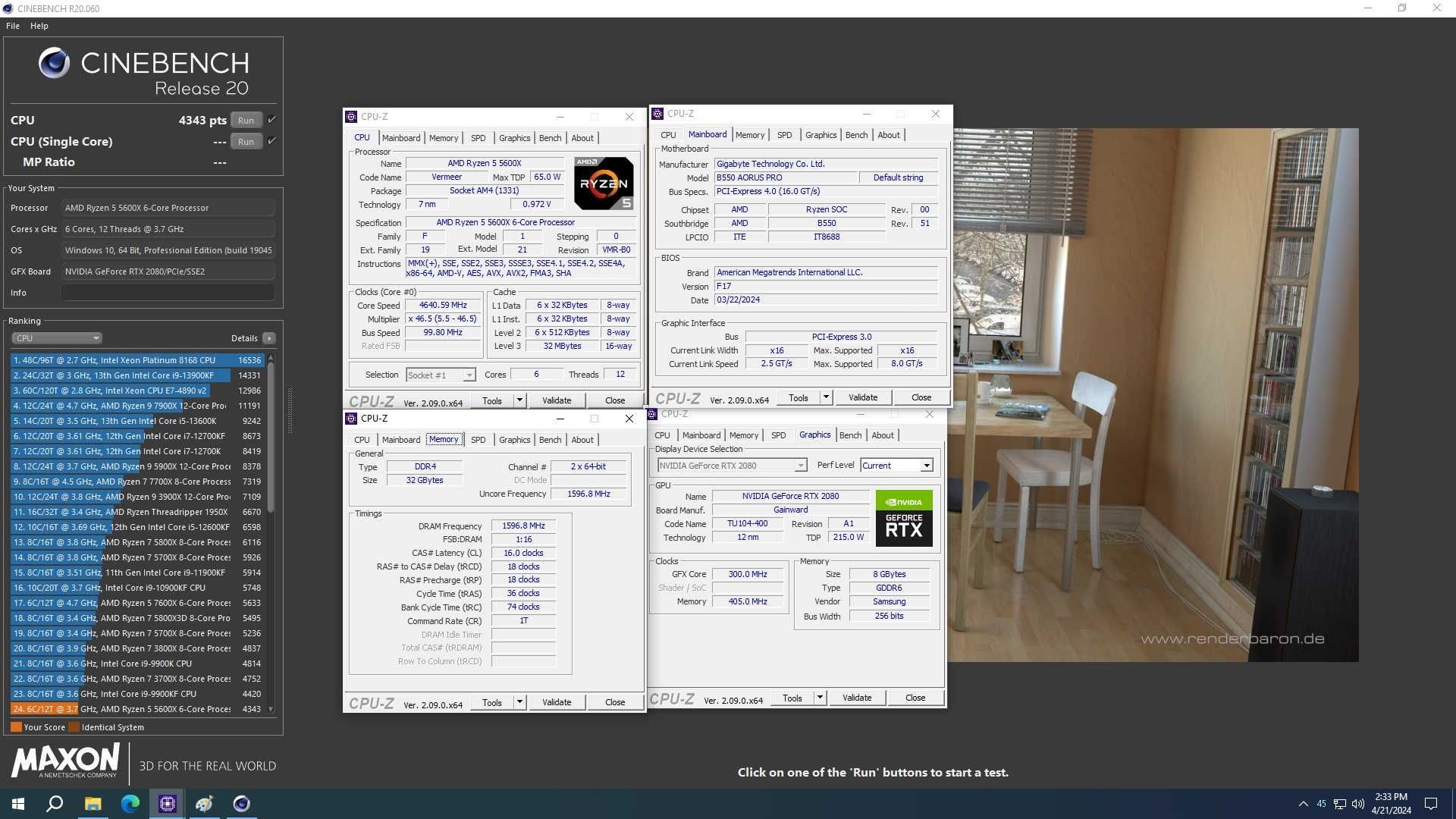Click taskbar clock showing 2:33 PM
The width and height of the screenshot is (1456, 819).
tap(1391, 804)
